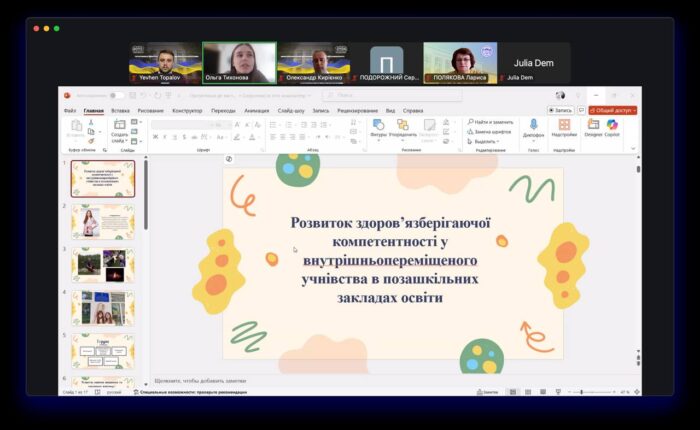700x430 pixels.
Task: Open the Designer pane
Action: click(594, 126)
